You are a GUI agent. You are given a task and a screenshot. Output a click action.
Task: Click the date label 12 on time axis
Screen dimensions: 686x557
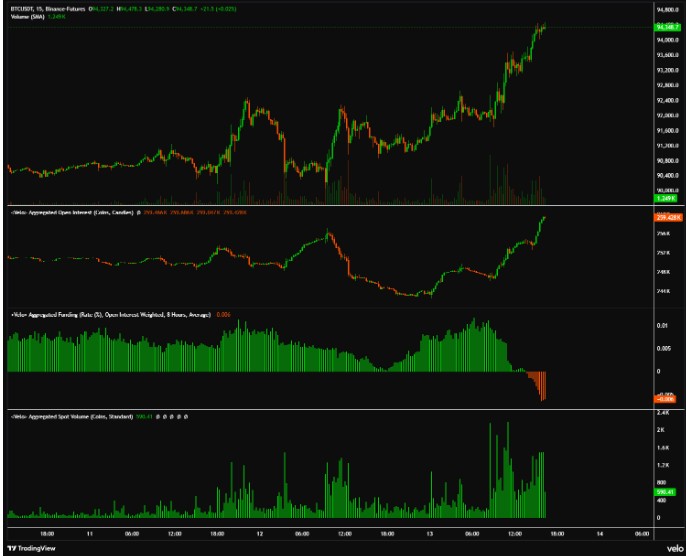point(258,535)
